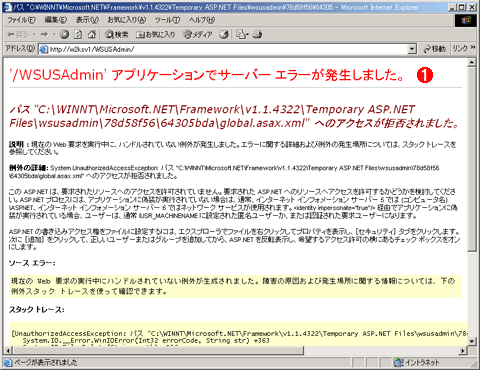Screen dimensions: 480x370
Task: Click the status bar page icon
Action: (8, 362)
